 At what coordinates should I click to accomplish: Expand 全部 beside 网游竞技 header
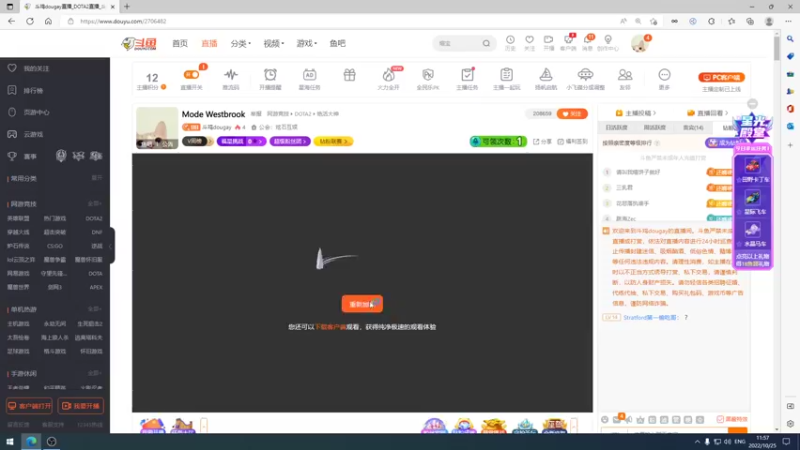pyautogui.click(x=94, y=204)
